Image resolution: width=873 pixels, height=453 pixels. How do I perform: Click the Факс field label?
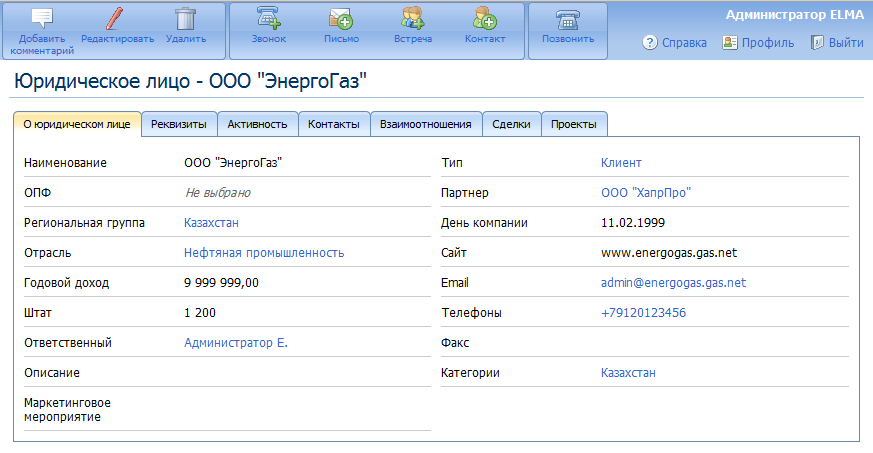click(455, 343)
